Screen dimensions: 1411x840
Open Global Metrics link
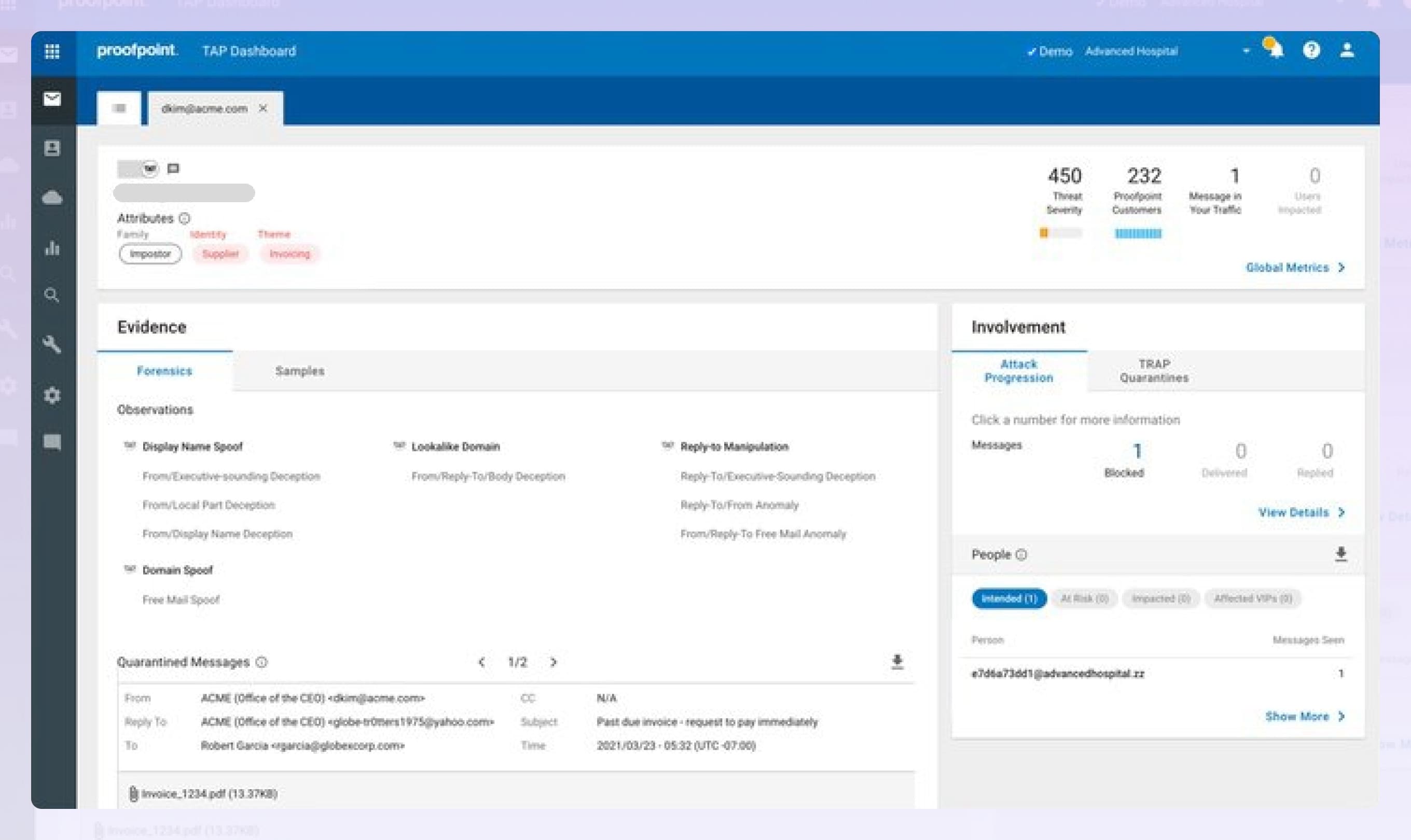1295,267
